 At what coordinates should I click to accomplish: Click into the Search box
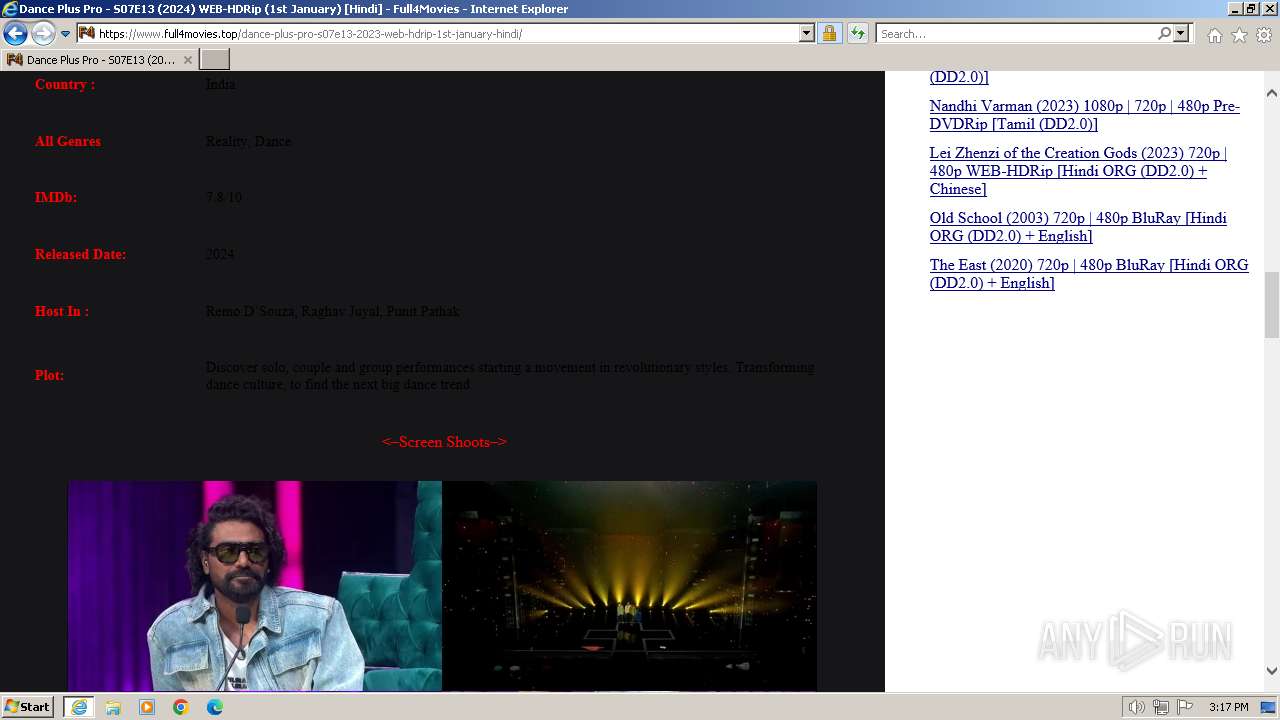1015,33
